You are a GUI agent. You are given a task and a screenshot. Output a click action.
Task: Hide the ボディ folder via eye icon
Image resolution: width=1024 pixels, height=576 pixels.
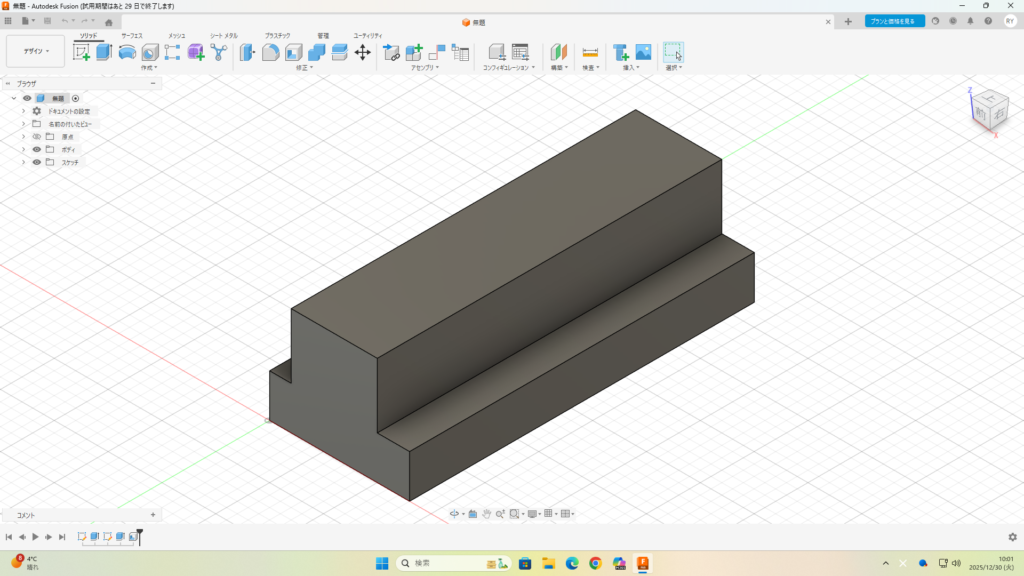click(x=37, y=149)
